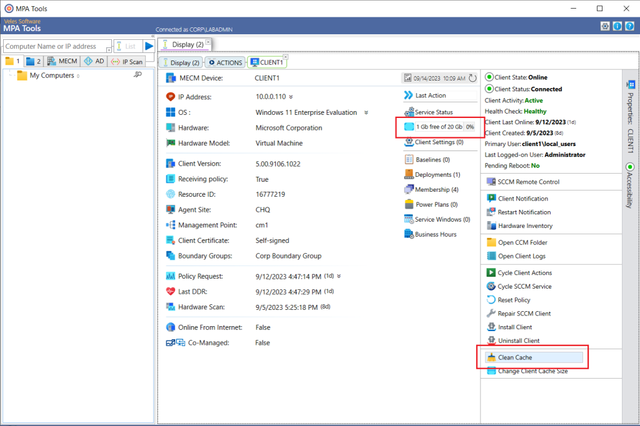This screenshot has width=640, height=426.
Task: Expand the Policy Request dropdown arrow
Action: (x=339, y=276)
